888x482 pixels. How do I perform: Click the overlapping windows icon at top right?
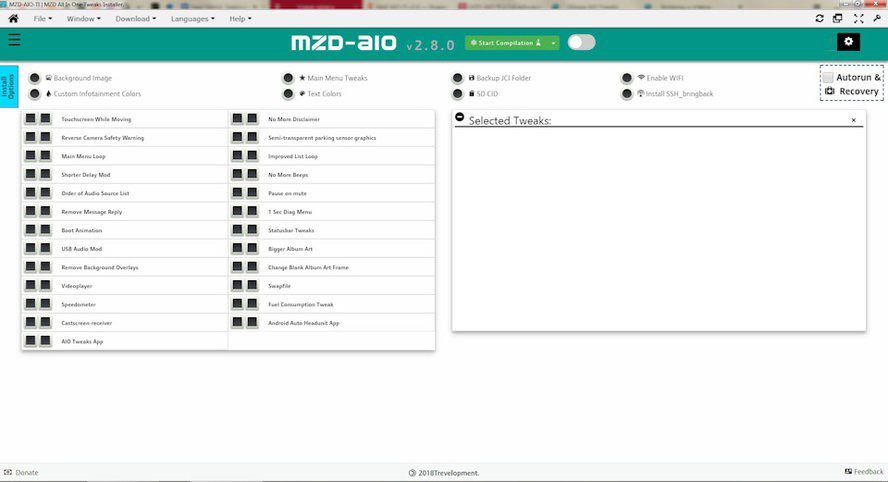(838, 18)
